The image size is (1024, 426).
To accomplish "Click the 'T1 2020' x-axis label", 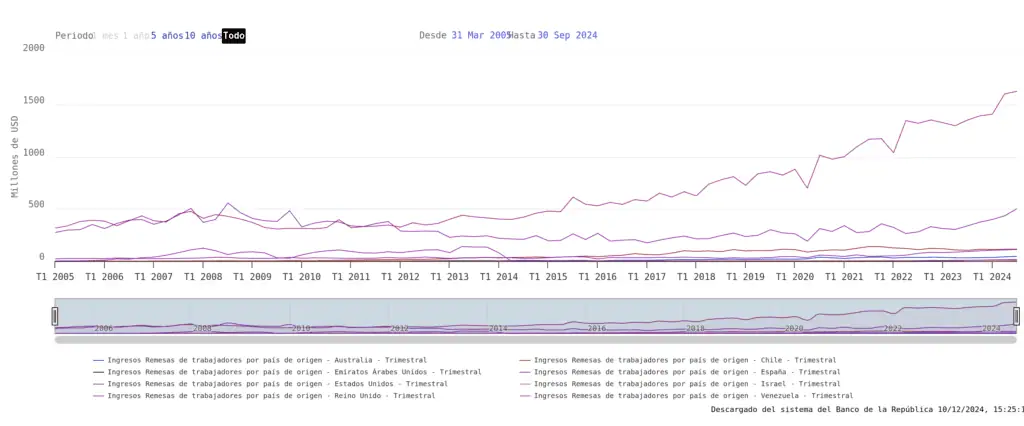I will coord(794,277).
